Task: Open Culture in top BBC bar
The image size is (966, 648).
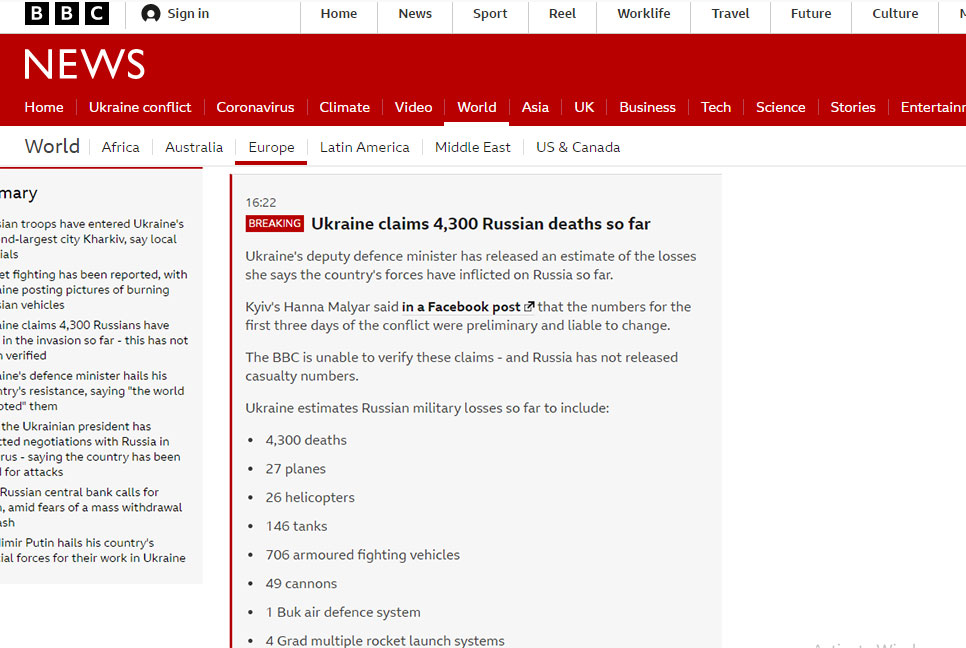Action: pos(895,14)
